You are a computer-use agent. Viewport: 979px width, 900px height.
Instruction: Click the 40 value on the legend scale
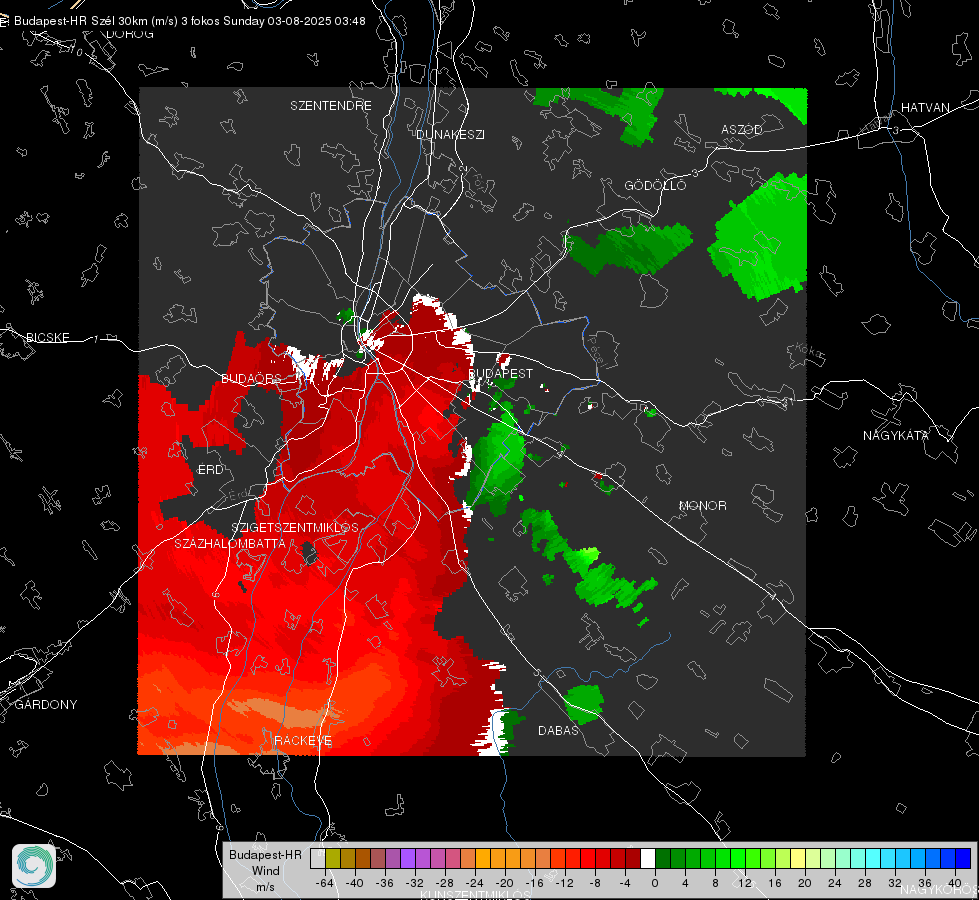point(955,883)
